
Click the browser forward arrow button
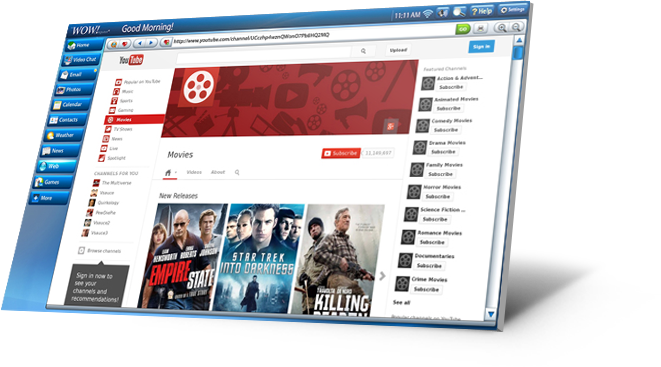151,43
